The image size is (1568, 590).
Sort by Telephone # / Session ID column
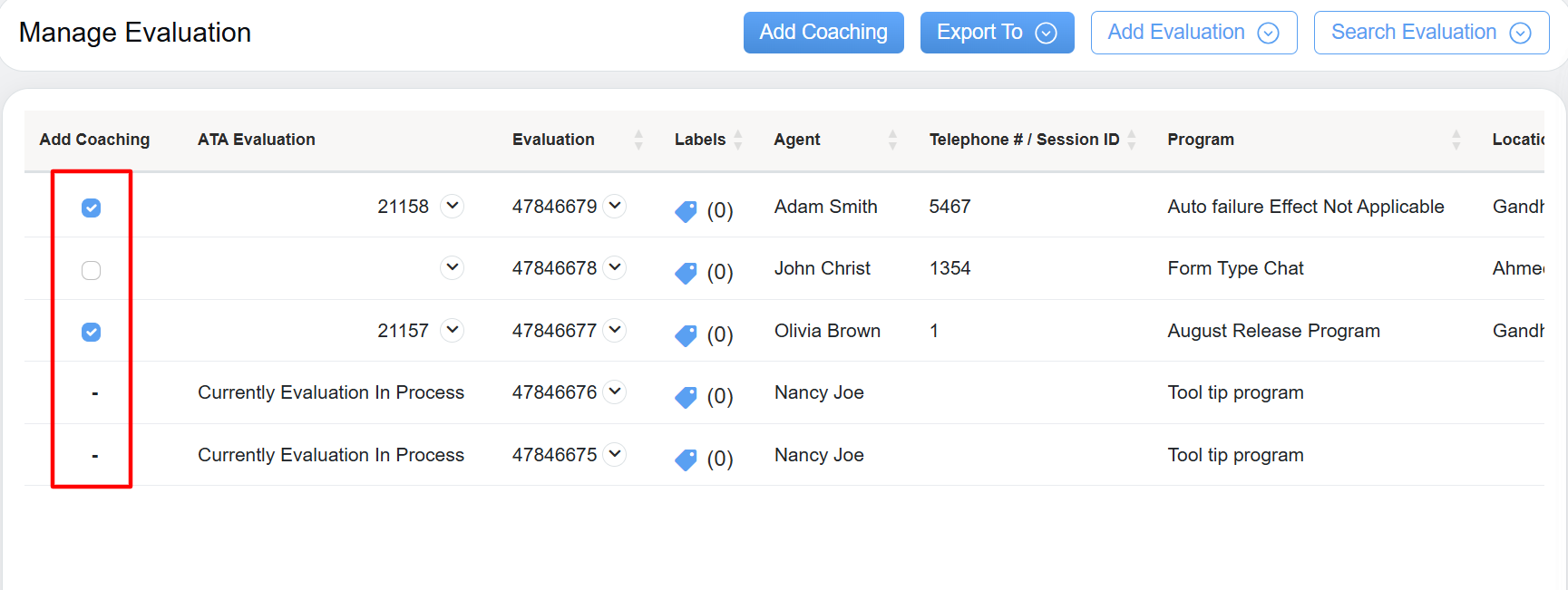click(x=1131, y=140)
